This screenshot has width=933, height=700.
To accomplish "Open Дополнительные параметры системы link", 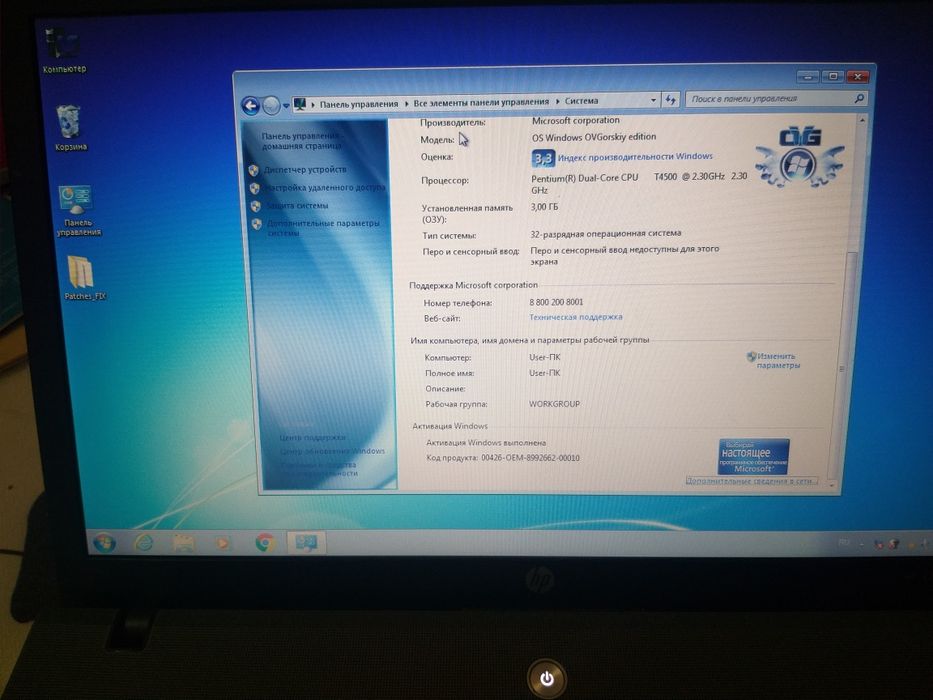I will click(323, 228).
